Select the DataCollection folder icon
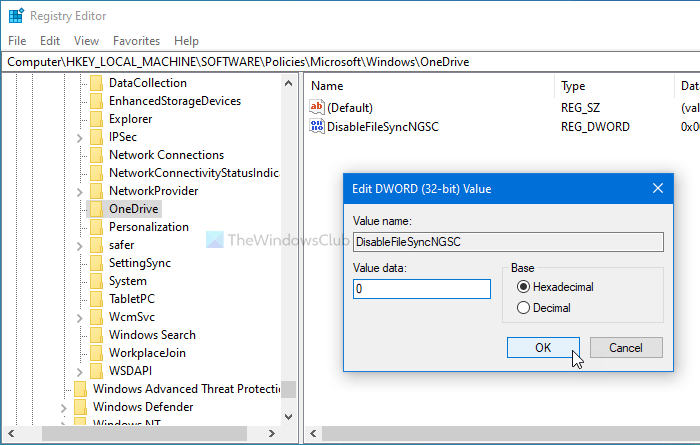This screenshot has height=445, width=700. (x=96, y=83)
